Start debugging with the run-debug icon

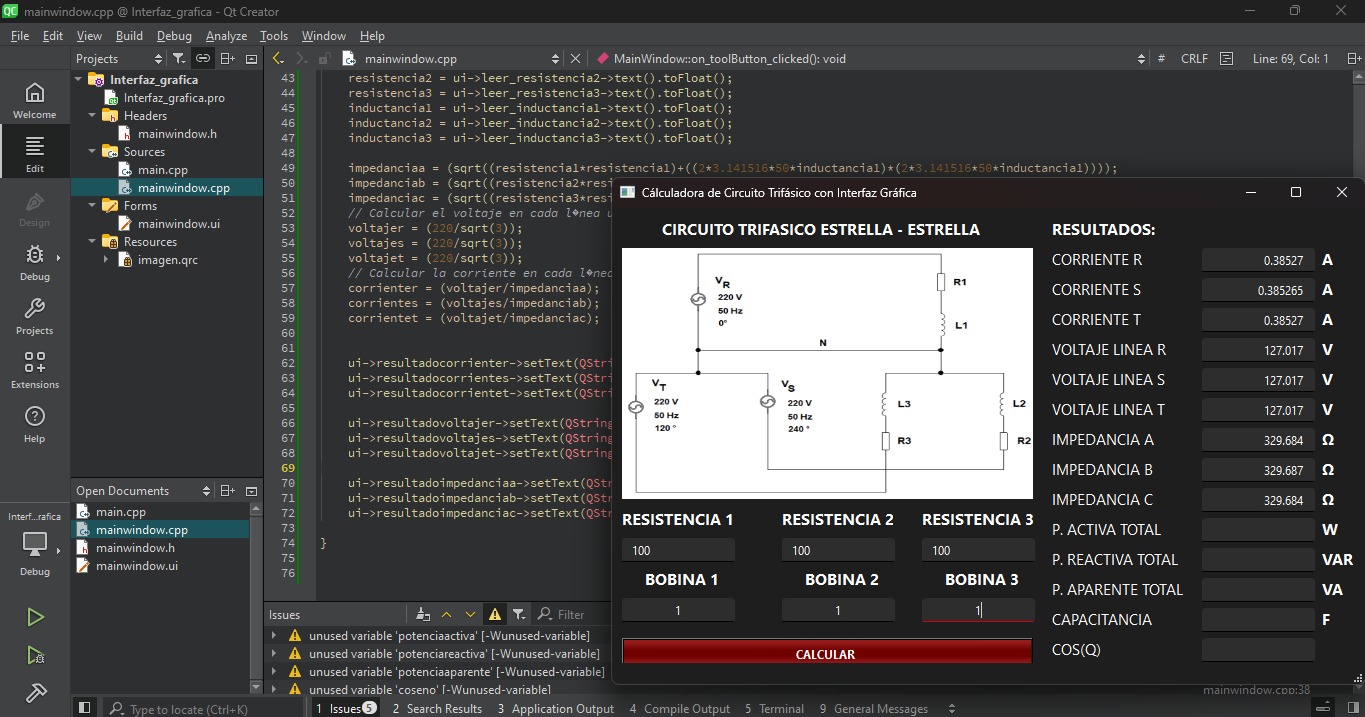click(35, 656)
